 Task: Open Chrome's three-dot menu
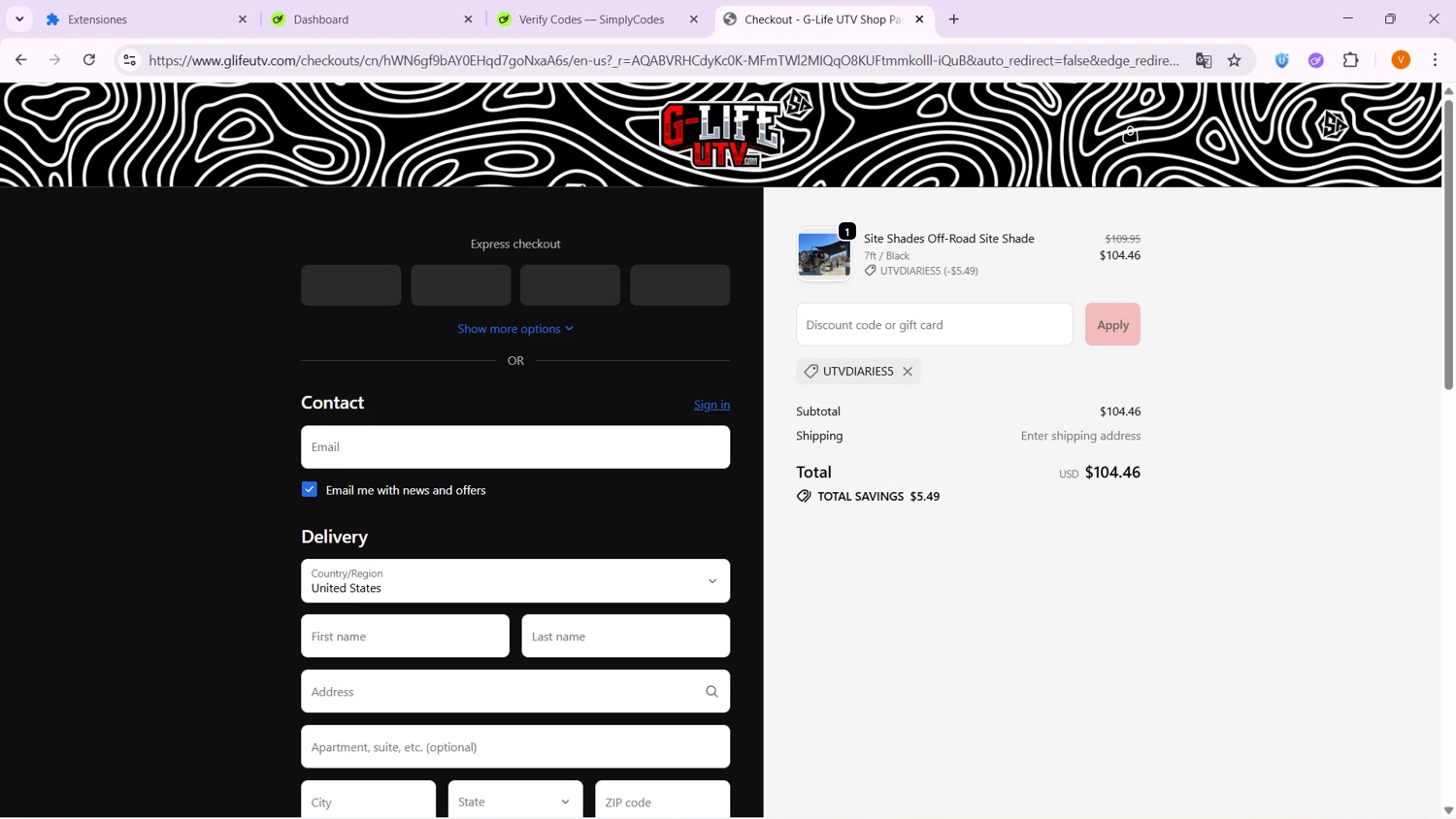(1436, 60)
